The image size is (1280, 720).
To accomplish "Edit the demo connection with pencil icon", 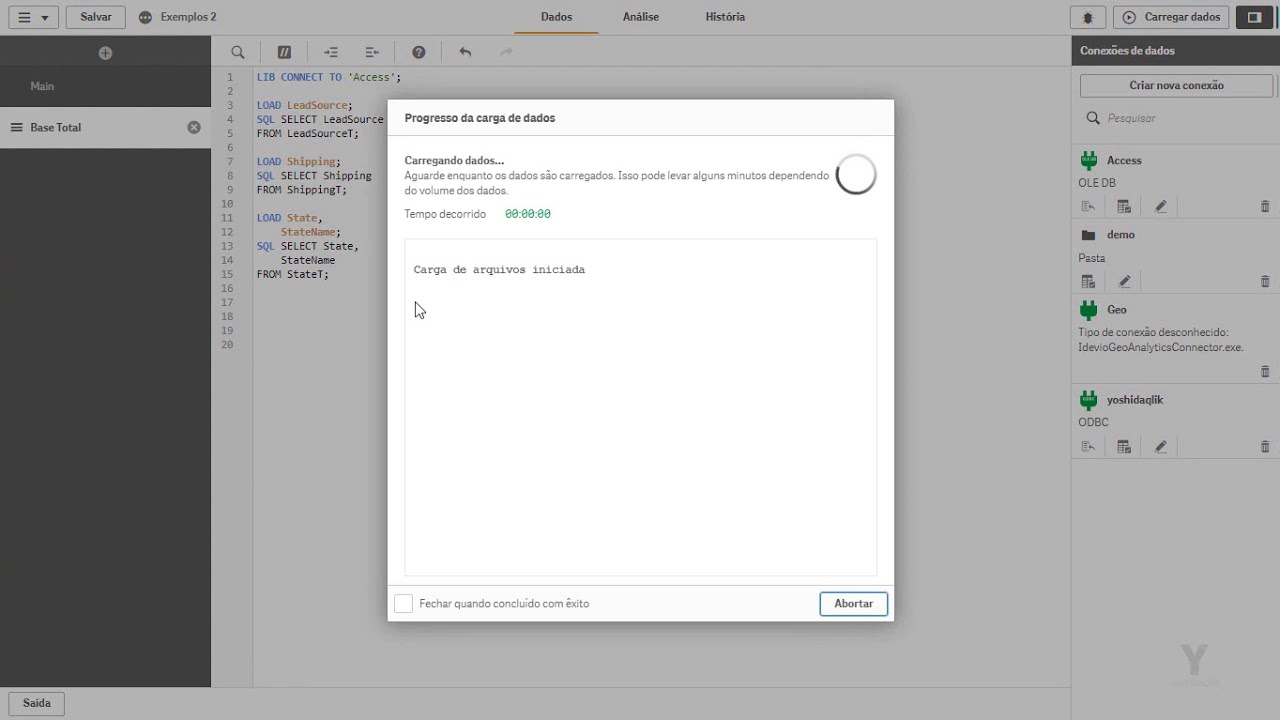I will (1125, 282).
